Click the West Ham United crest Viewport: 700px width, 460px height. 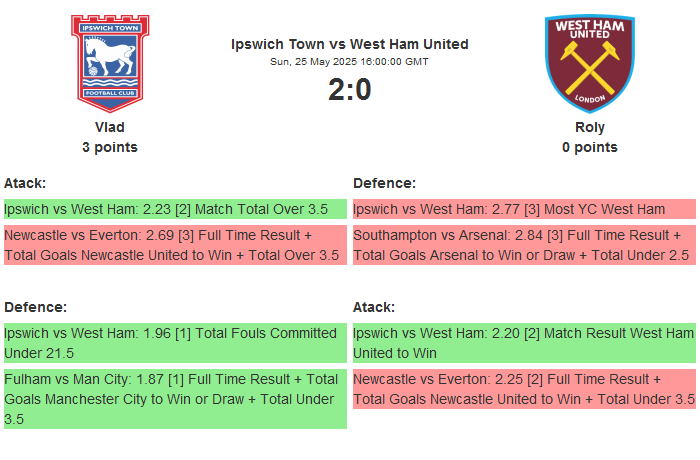[589, 62]
